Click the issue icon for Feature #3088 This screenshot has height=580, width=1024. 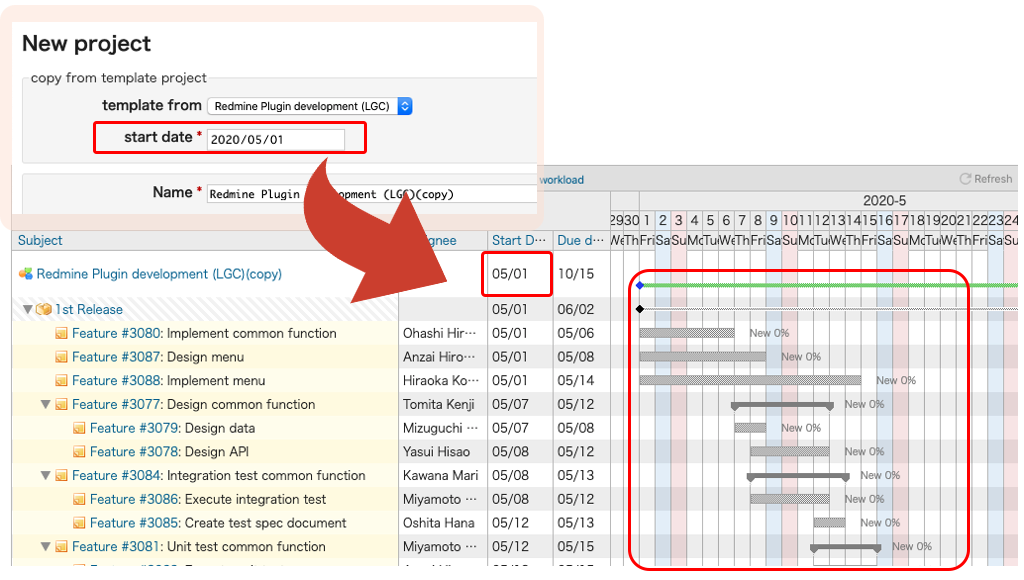click(x=61, y=380)
